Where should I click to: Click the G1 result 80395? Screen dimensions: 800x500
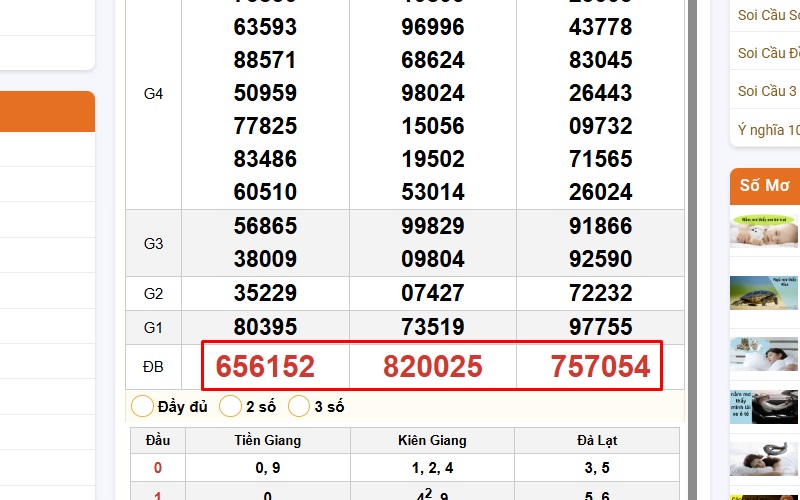click(x=265, y=327)
